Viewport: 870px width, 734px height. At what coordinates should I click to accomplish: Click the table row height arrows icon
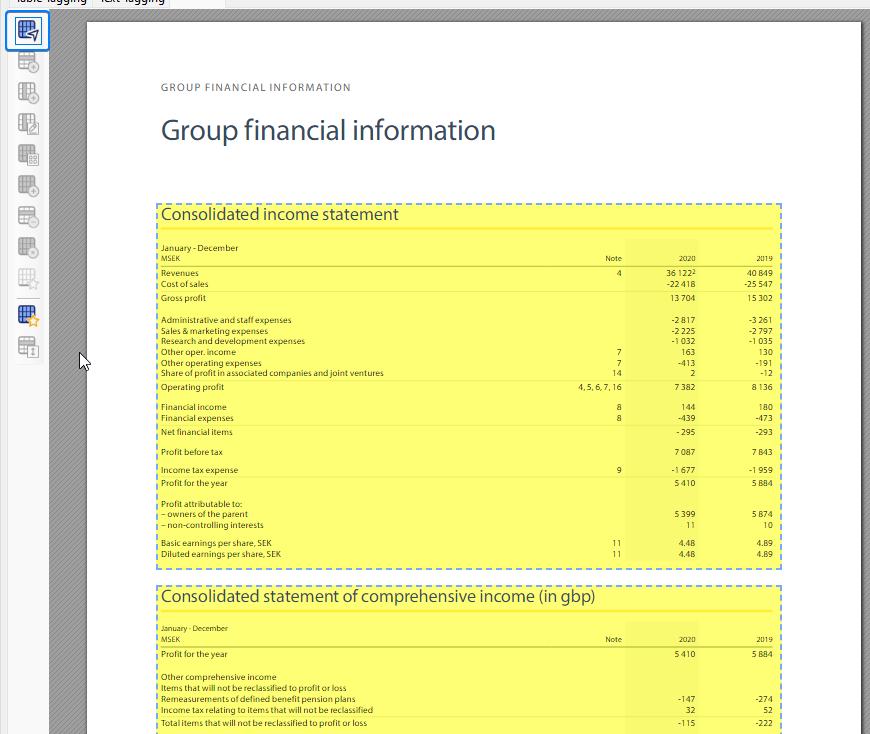[x=28, y=347]
